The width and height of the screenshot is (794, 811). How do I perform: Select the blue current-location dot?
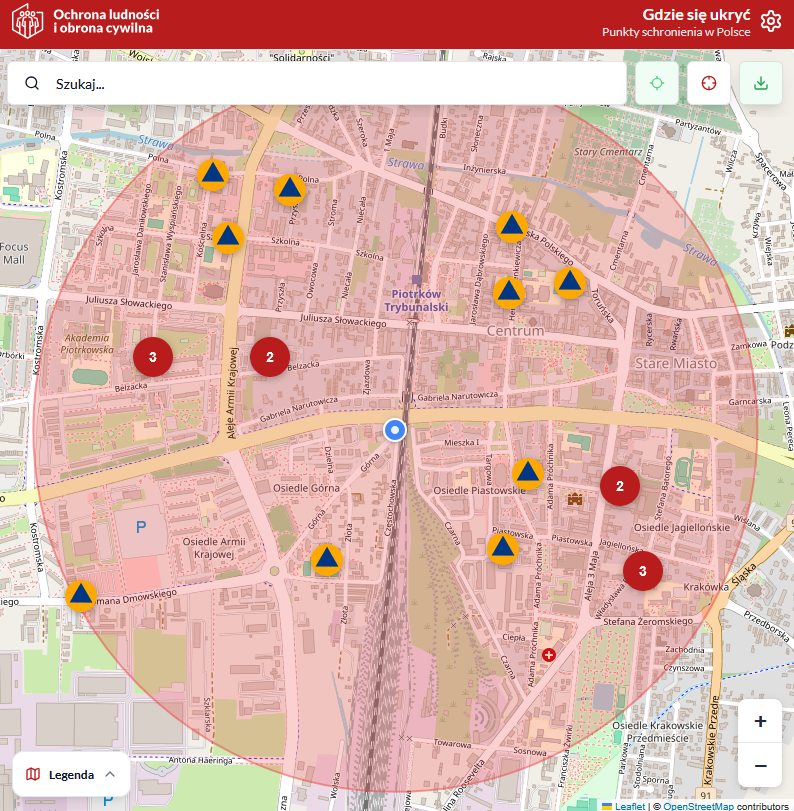coord(395,430)
